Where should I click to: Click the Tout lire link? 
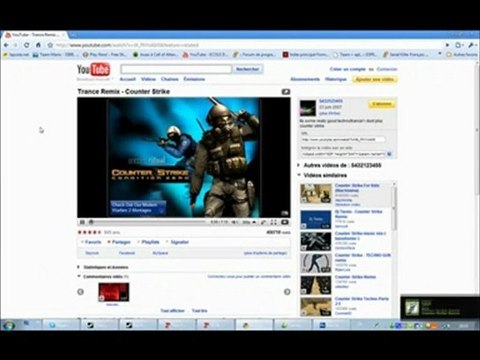click(199, 311)
